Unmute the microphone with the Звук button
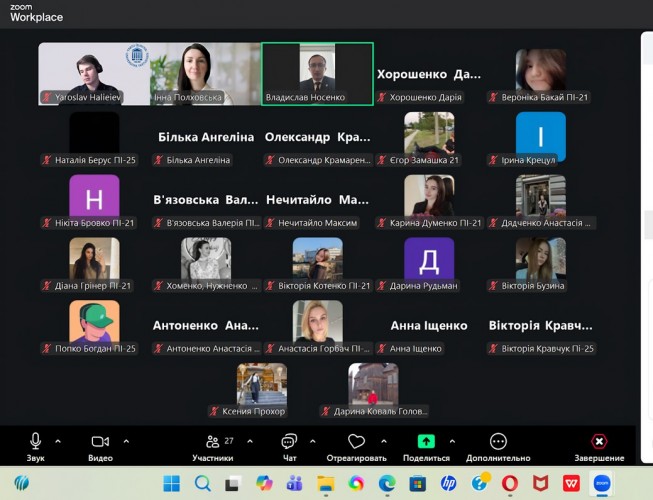 36,441
